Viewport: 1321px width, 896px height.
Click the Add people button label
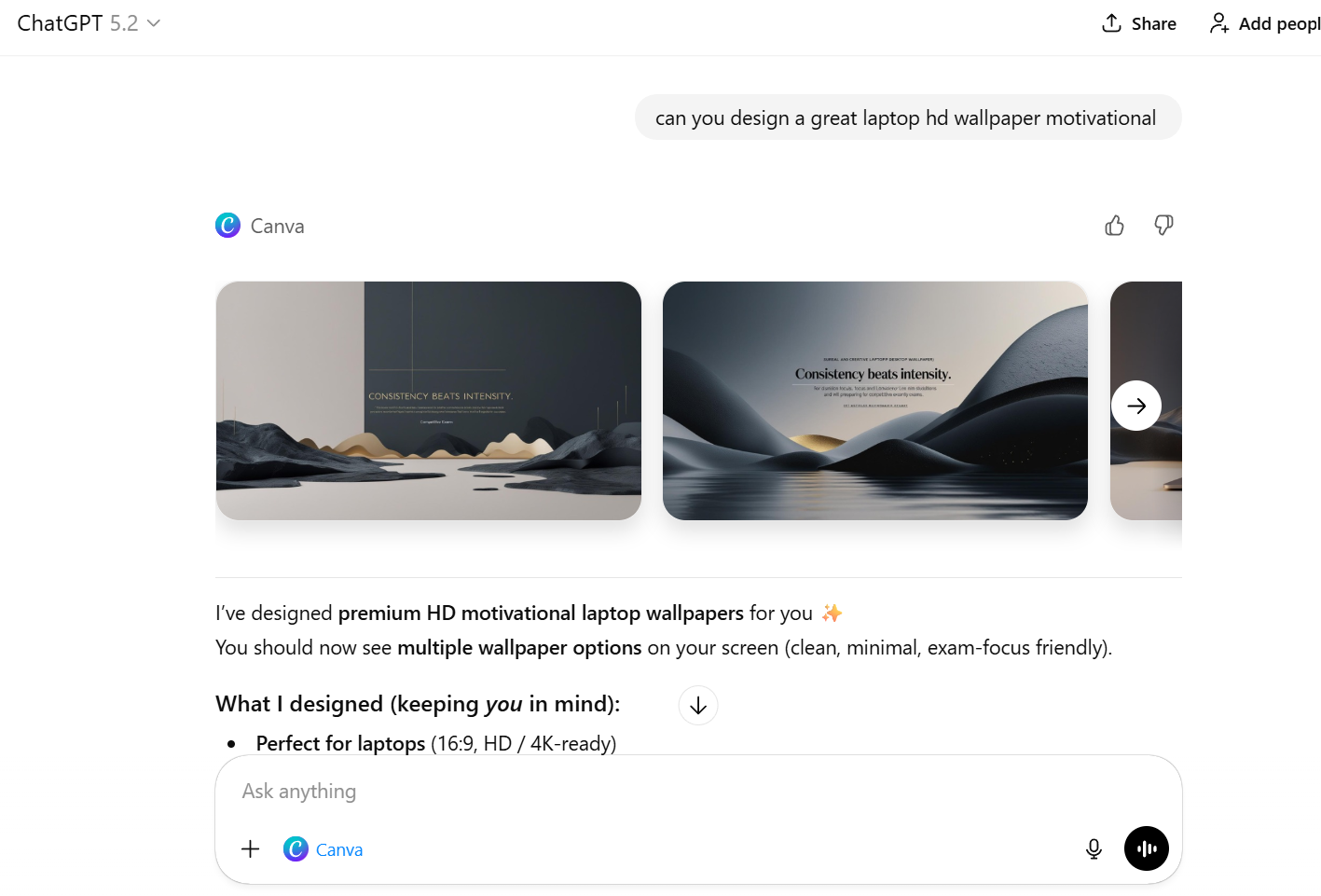tap(1279, 24)
